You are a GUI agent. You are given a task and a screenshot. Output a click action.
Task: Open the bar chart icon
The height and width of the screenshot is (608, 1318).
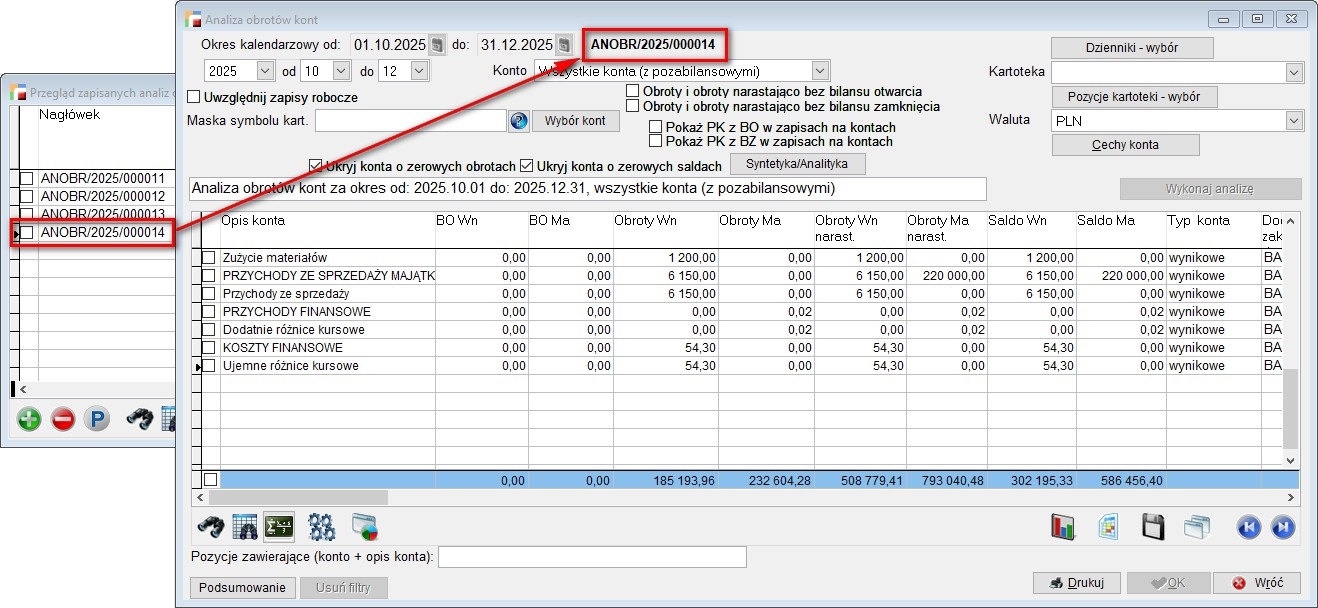coord(1063,527)
